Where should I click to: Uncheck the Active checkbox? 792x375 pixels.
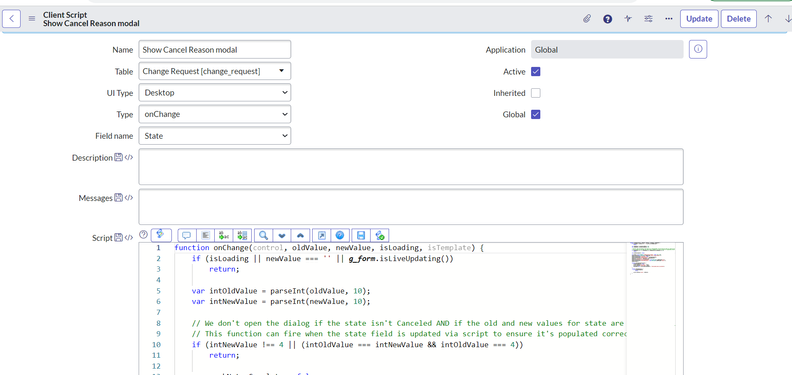[x=536, y=72]
